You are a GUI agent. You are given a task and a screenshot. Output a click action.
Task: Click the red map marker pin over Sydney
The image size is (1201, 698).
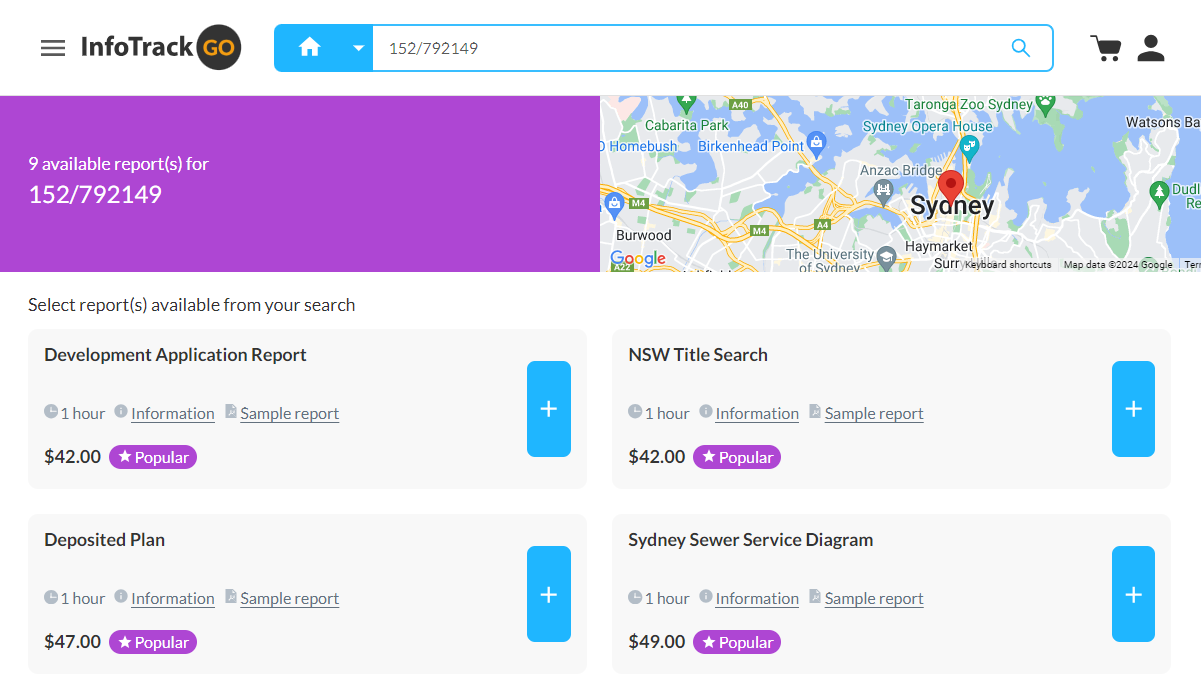pyautogui.click(x=950, y=188)
